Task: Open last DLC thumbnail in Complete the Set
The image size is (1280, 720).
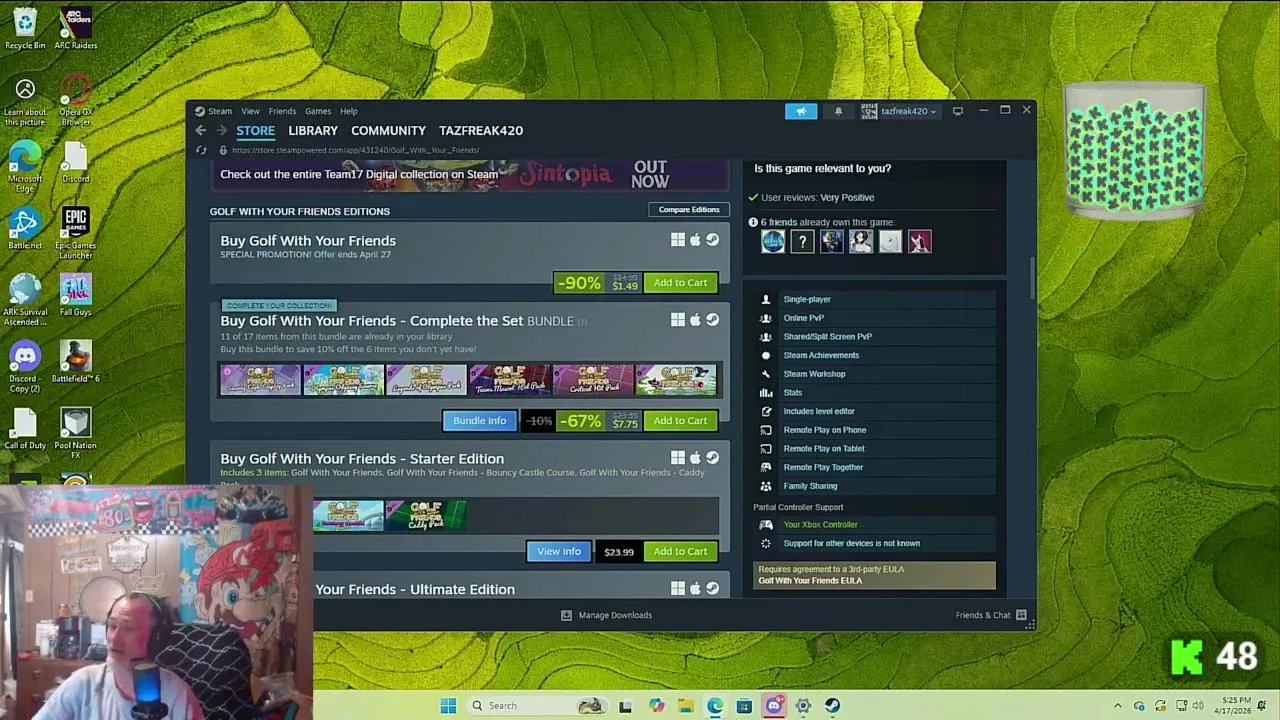Action: tap(676, 380)
